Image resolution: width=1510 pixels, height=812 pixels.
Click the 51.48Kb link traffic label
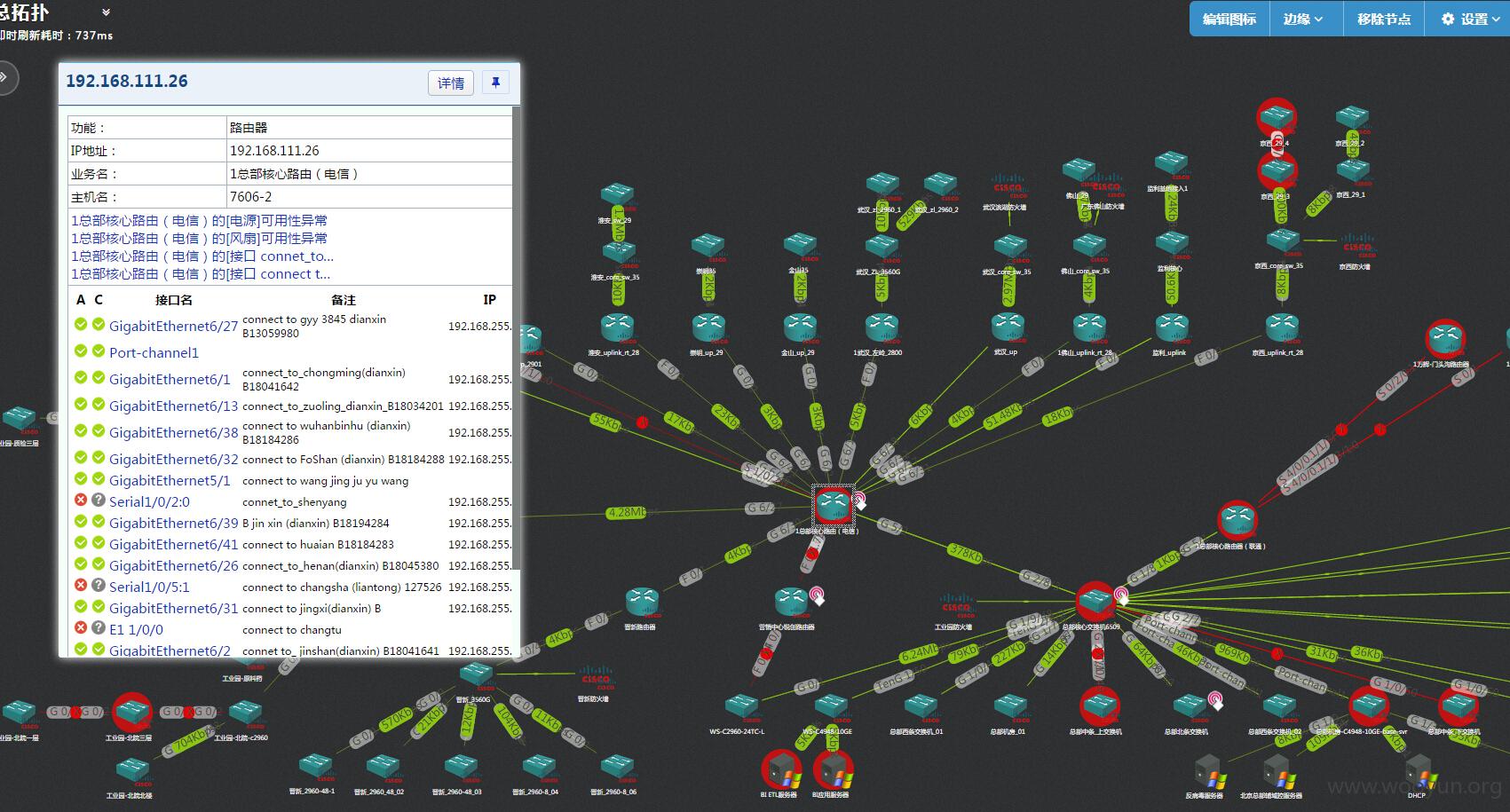1004,416
